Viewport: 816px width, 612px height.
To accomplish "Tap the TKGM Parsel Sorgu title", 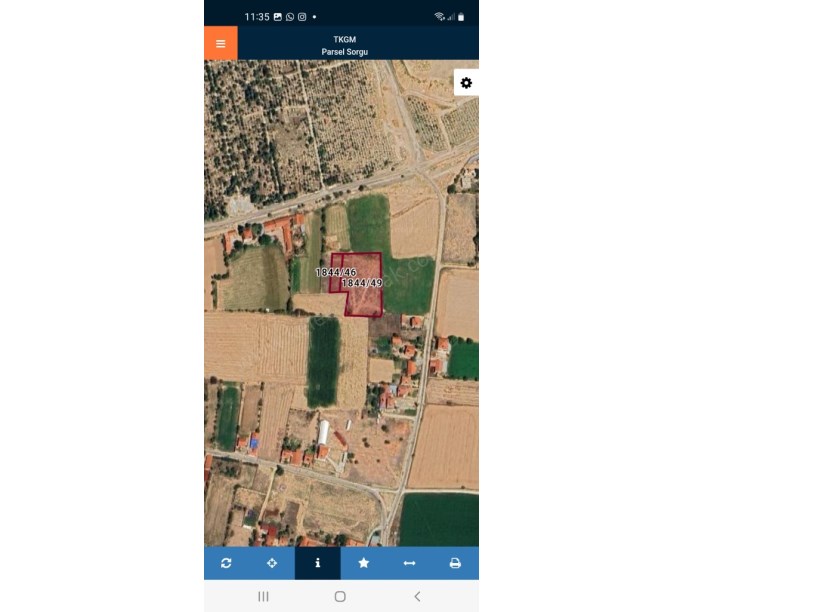I will tap(345, 45).
